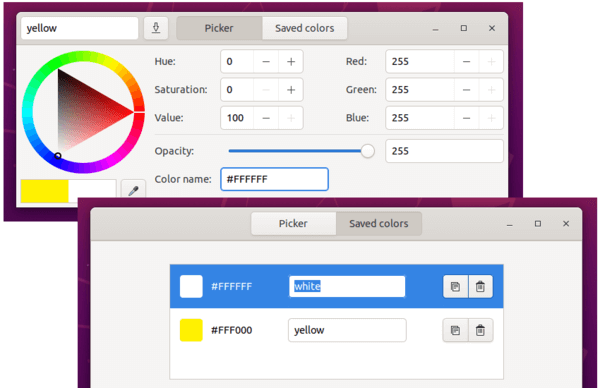Screen dimensions: 600x388
Task: Switch to Picker tab in lower window
Action: click(293, 223)
